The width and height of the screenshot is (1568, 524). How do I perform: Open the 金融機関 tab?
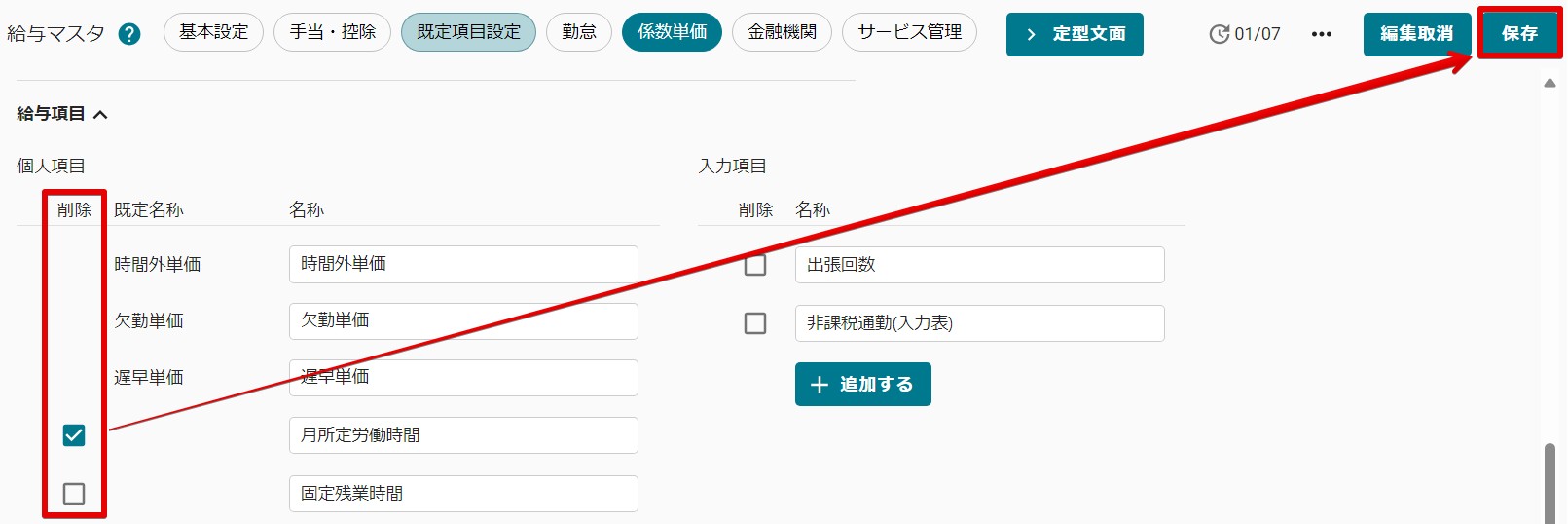782,32
